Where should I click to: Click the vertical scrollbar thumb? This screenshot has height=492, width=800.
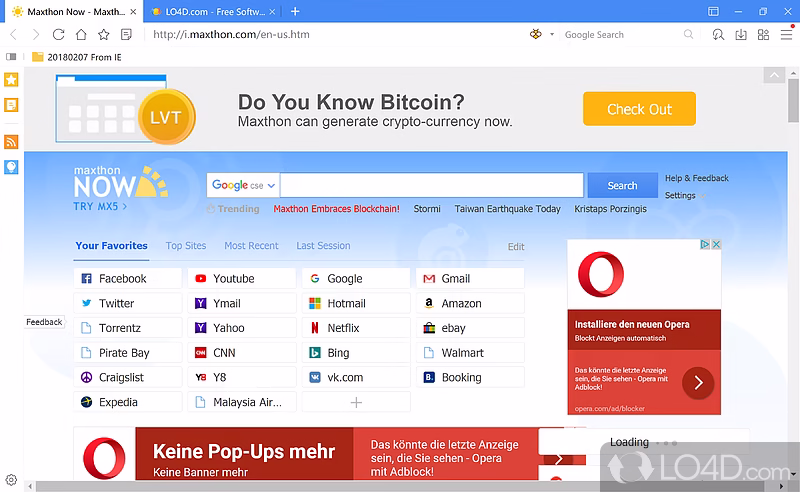click(x=793, y=100)
